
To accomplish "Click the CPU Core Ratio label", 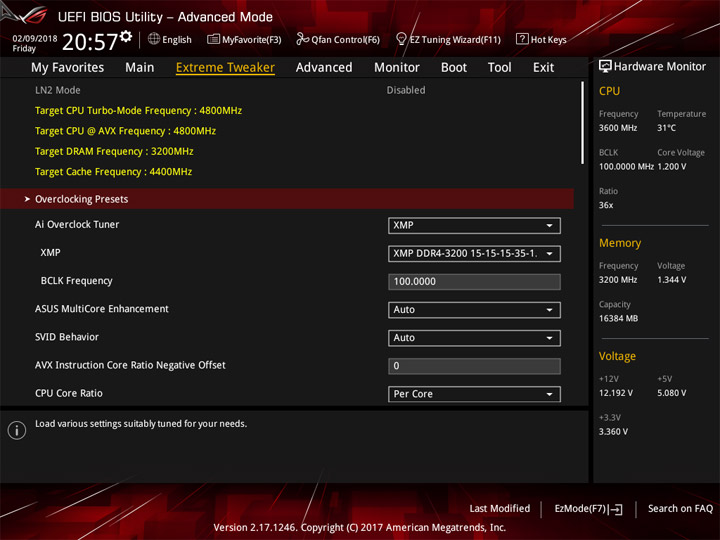I will pyautogui.click(x=69, y=394).
